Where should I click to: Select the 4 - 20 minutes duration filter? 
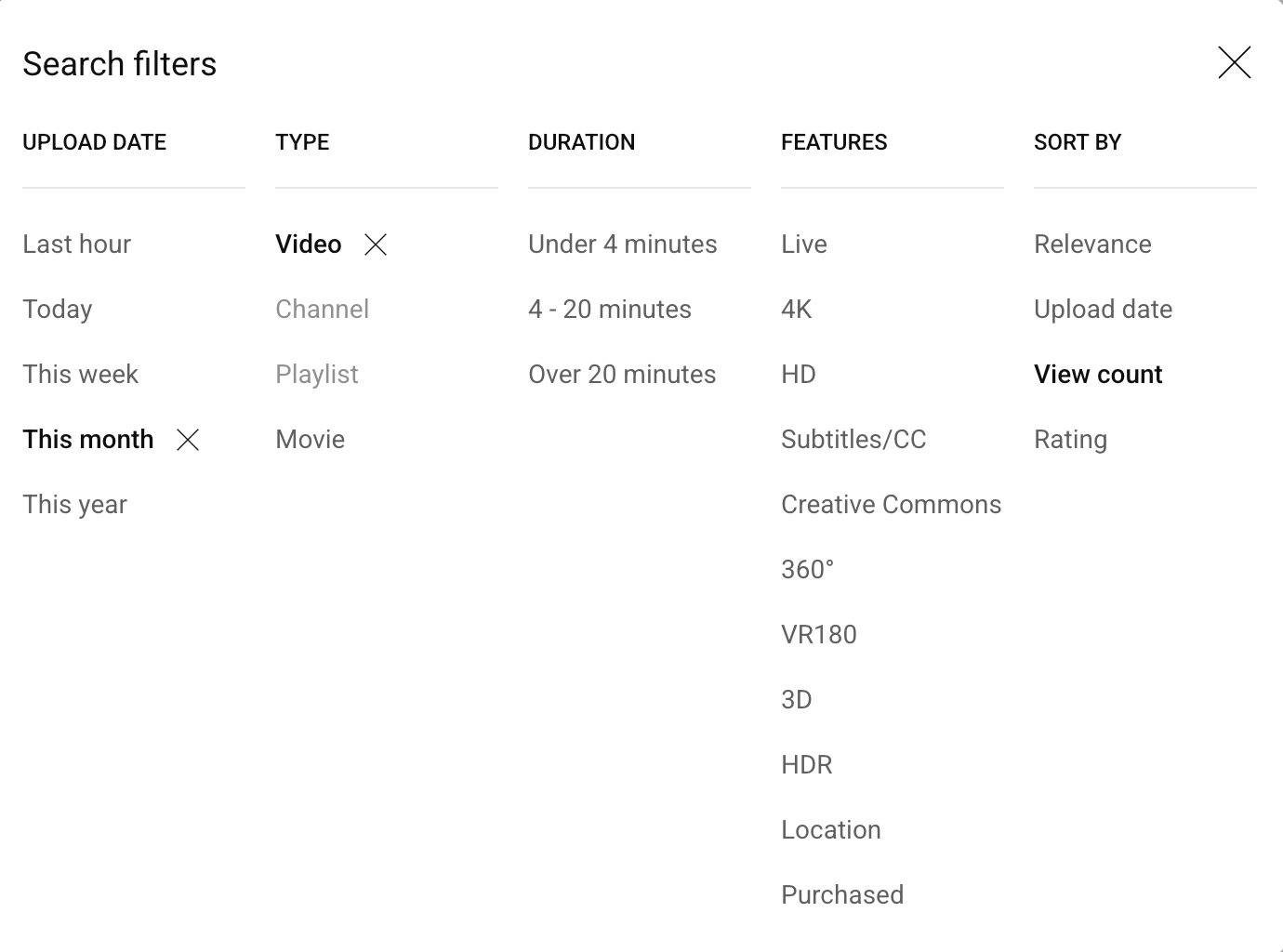point(610,310)
